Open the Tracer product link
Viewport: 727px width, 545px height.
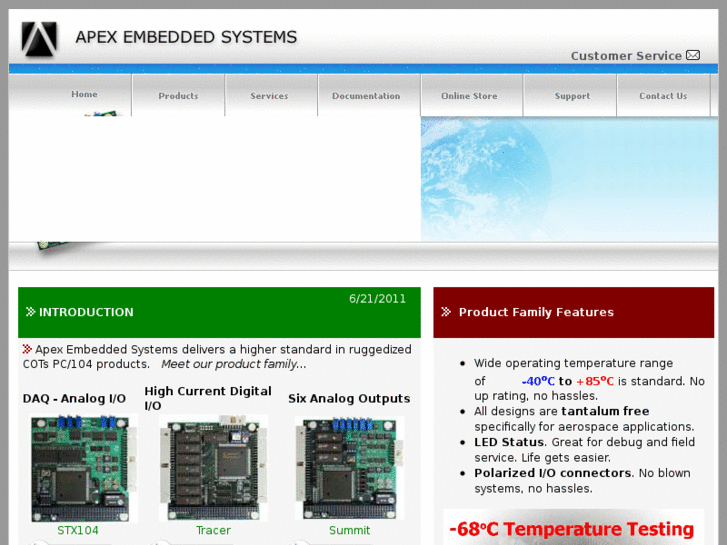click(213, 530)
